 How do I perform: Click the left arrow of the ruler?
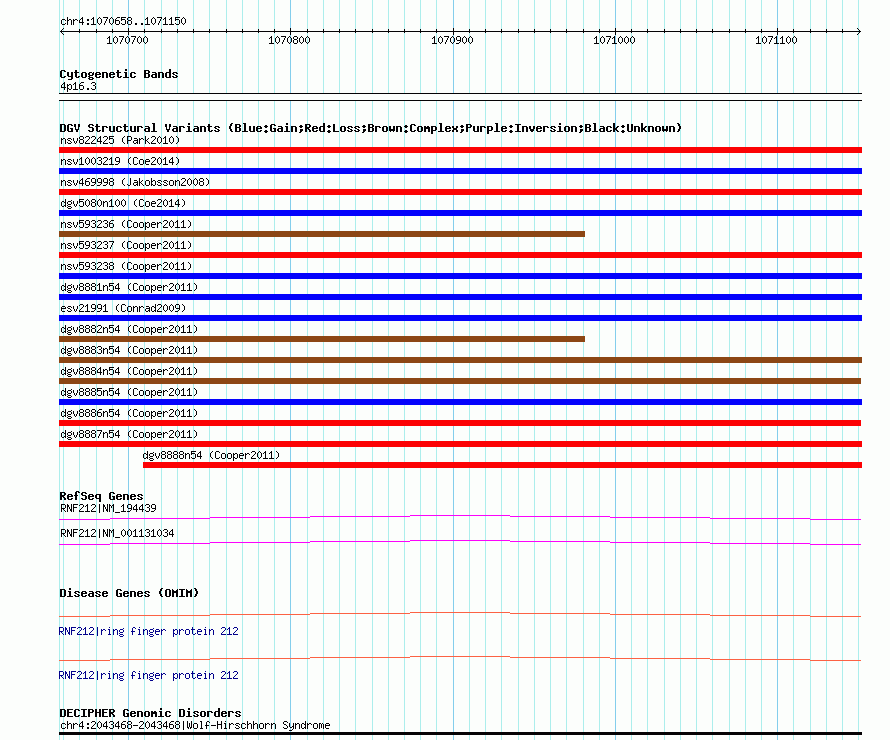pyautogui.click(x=62, y=31)
